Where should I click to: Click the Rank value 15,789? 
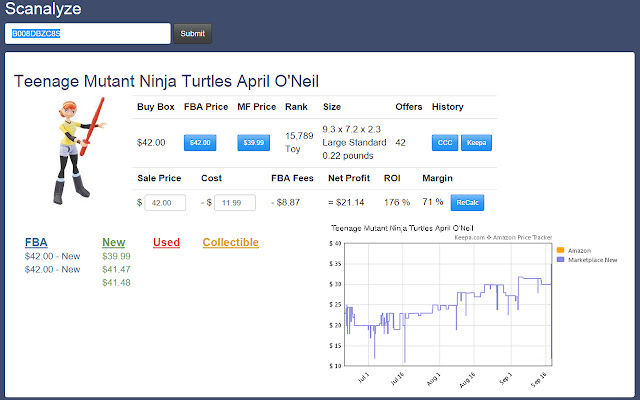tap(299, 136)
